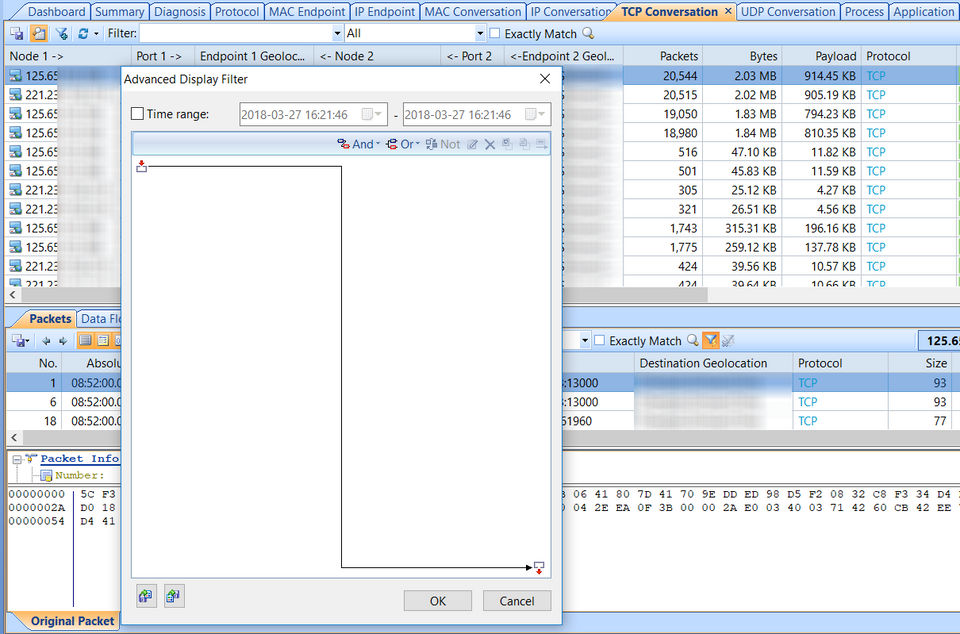Open the dropdown left of lower Exactly Match

tap(585, 340)
